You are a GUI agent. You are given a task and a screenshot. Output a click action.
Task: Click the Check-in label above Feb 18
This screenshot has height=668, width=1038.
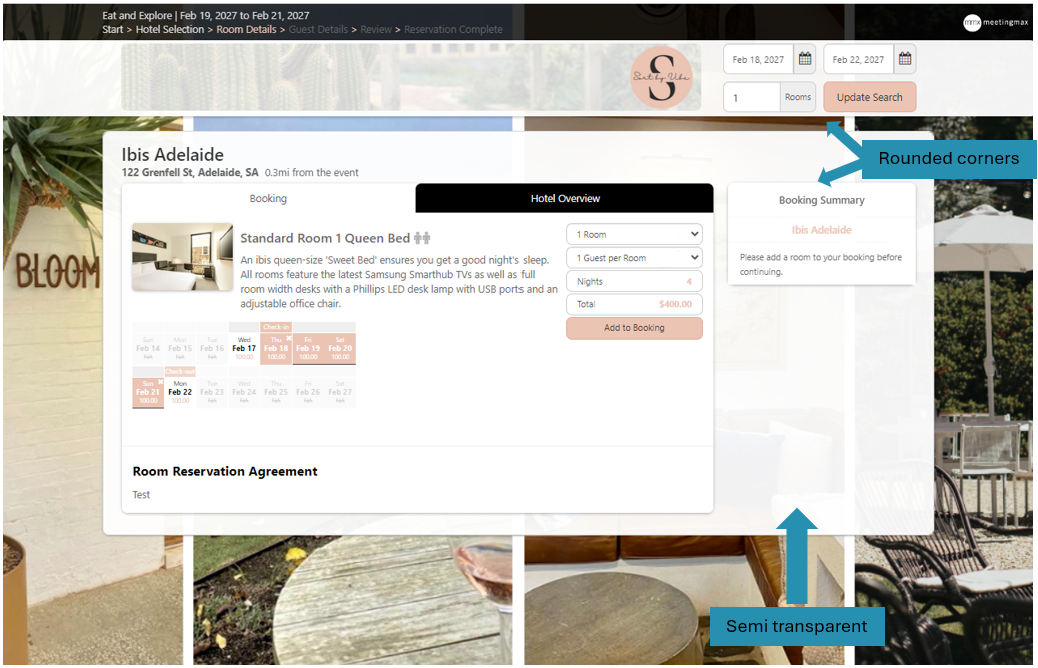pos(276,327)
